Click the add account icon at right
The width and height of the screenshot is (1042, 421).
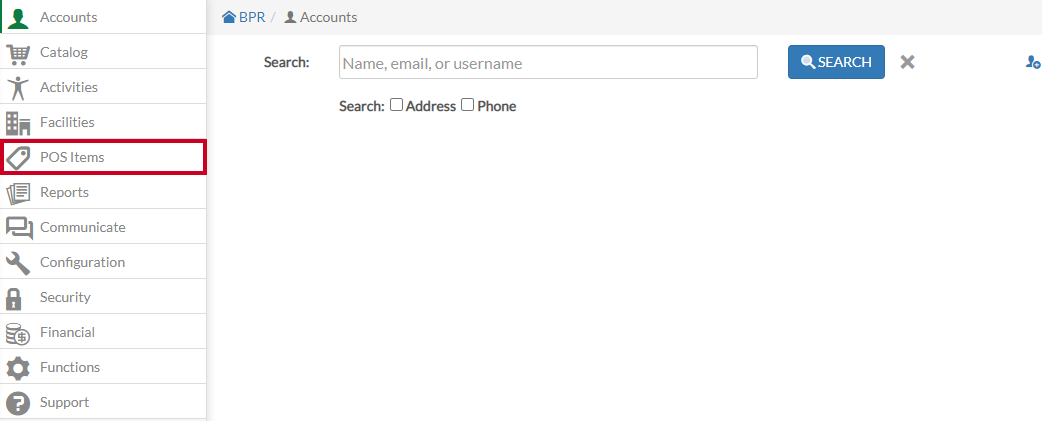(x=1033, y=62)
